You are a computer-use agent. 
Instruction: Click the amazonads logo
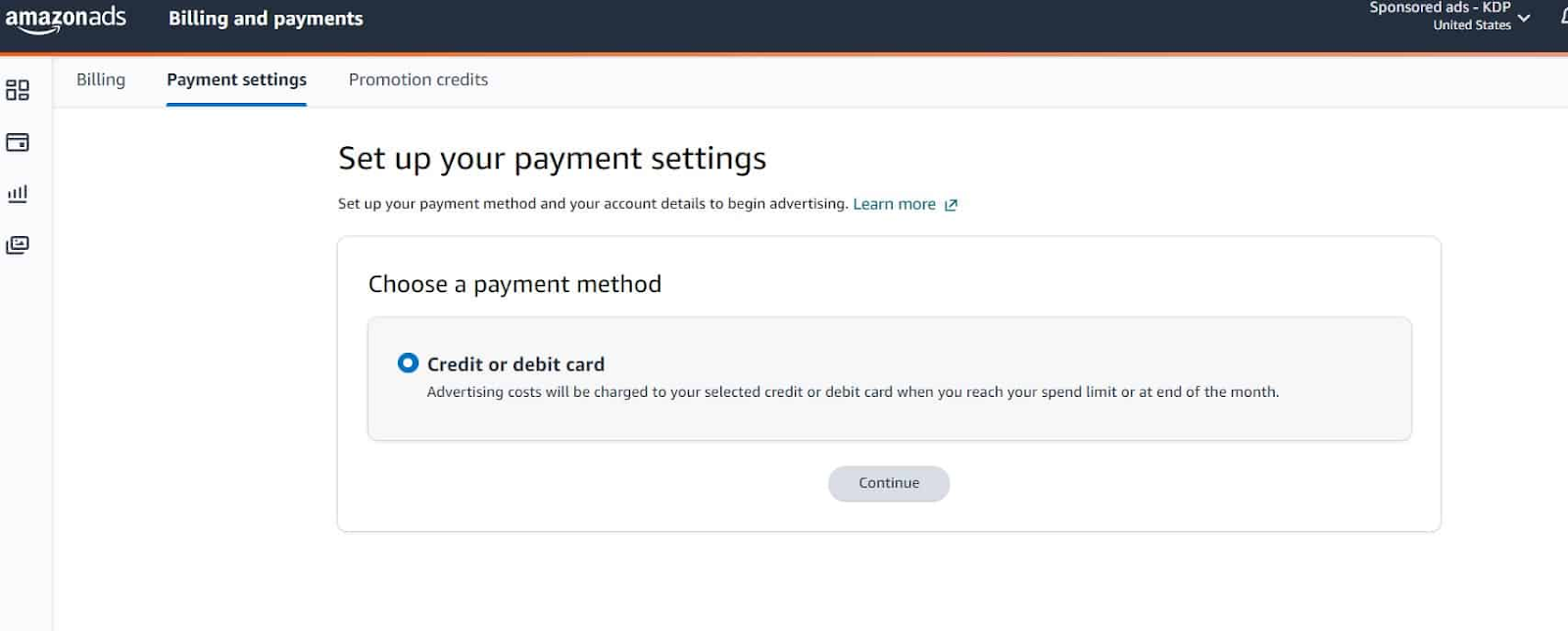click(x=66, y=19)
